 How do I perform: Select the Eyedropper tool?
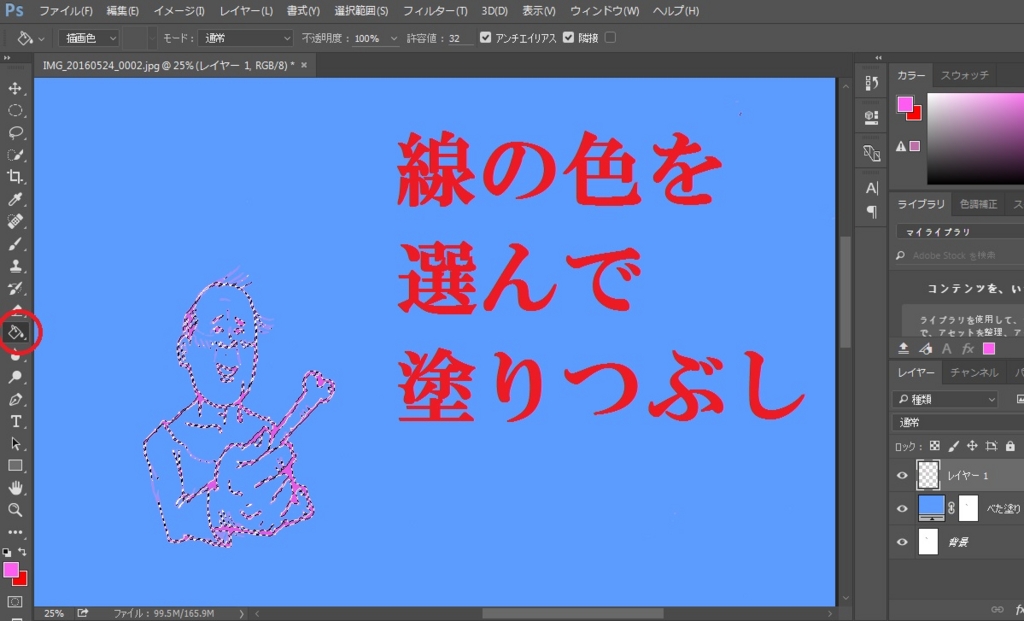pos(16,199)
